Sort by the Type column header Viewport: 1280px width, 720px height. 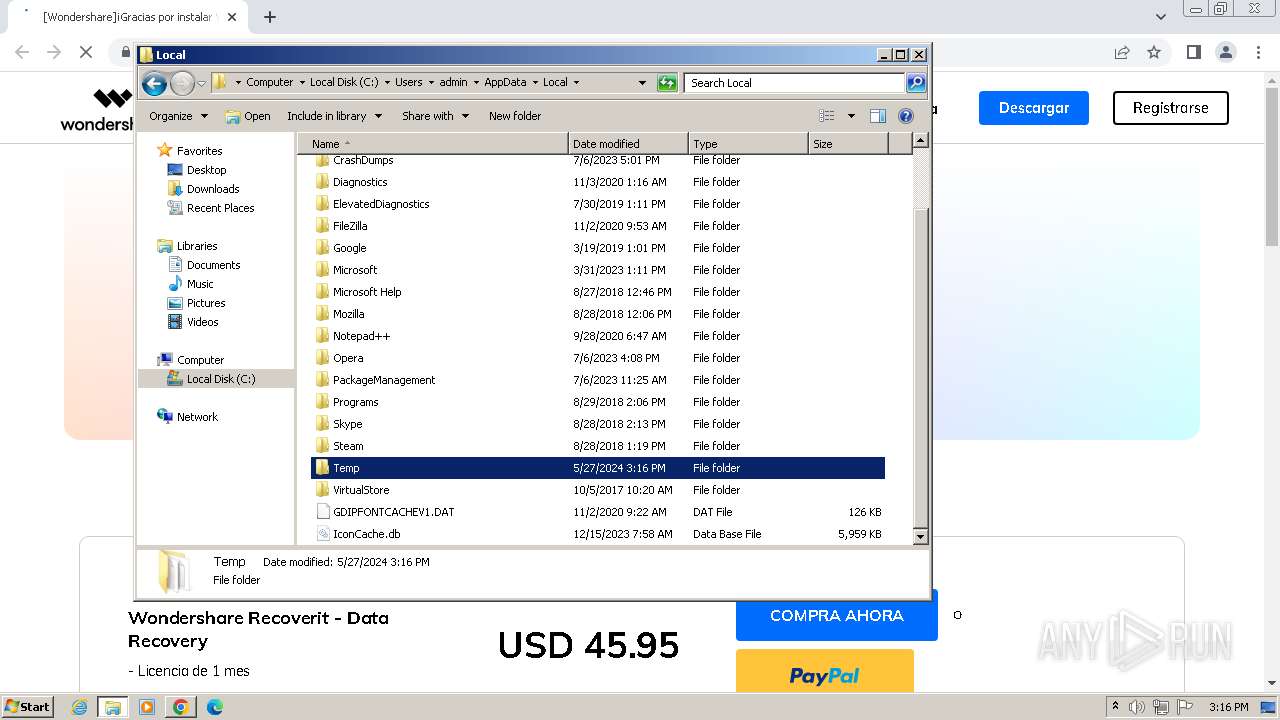click(x=748, y=144)
